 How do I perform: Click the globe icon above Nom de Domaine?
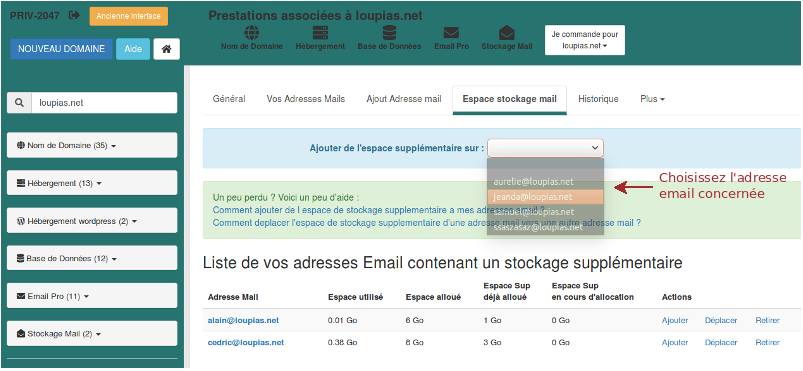[251, 33]
